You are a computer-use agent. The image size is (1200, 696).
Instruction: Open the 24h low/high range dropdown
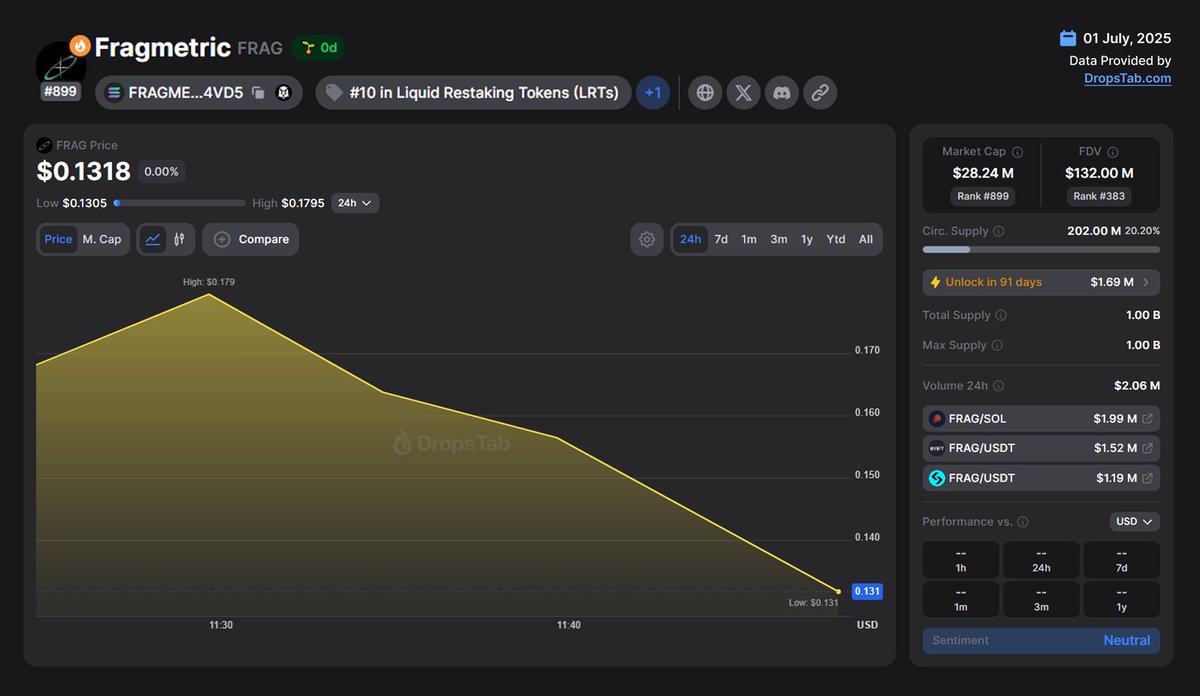pos(355,203)
